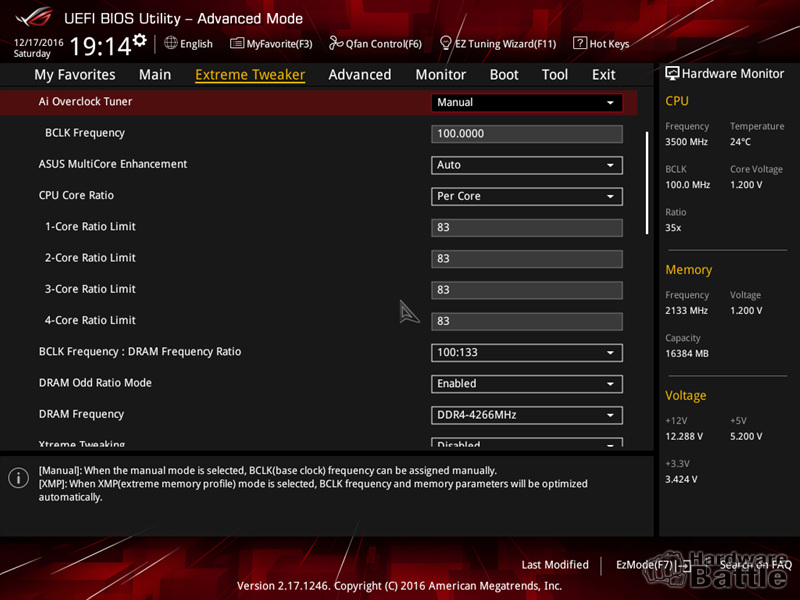Image resolution: width=800 pixels, height=600 pixels.
Task: Click the 1-Core Ratio Limit field
Action: [x=527, y=228]
